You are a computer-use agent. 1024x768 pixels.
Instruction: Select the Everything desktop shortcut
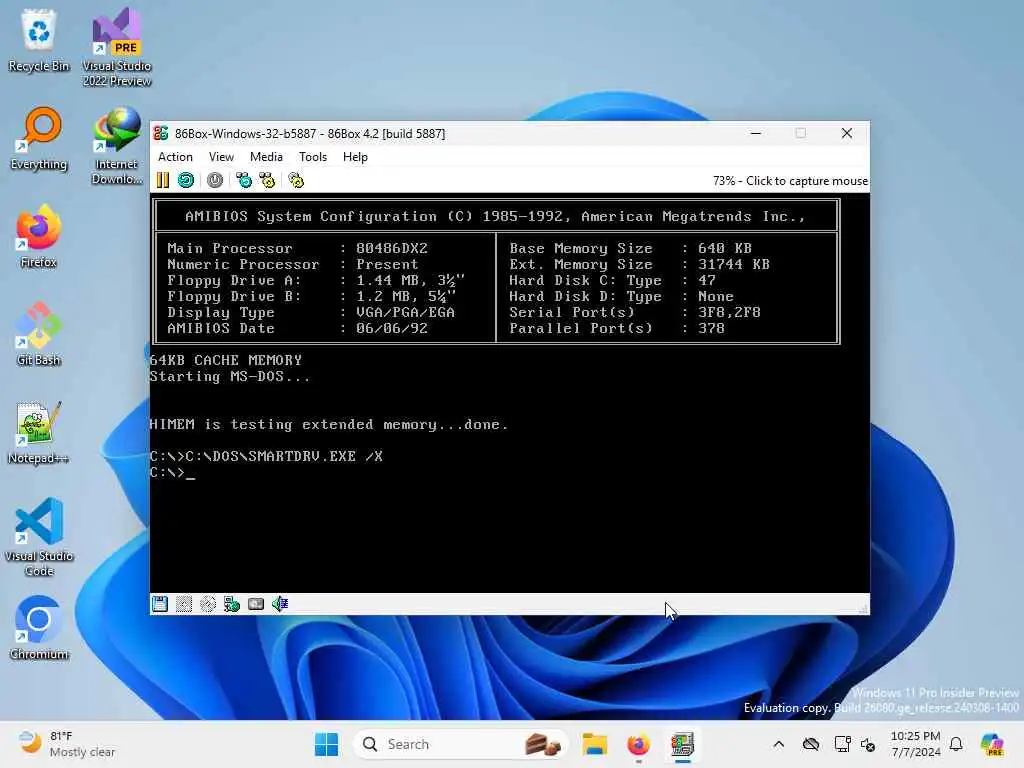click(x=39, y=138)
